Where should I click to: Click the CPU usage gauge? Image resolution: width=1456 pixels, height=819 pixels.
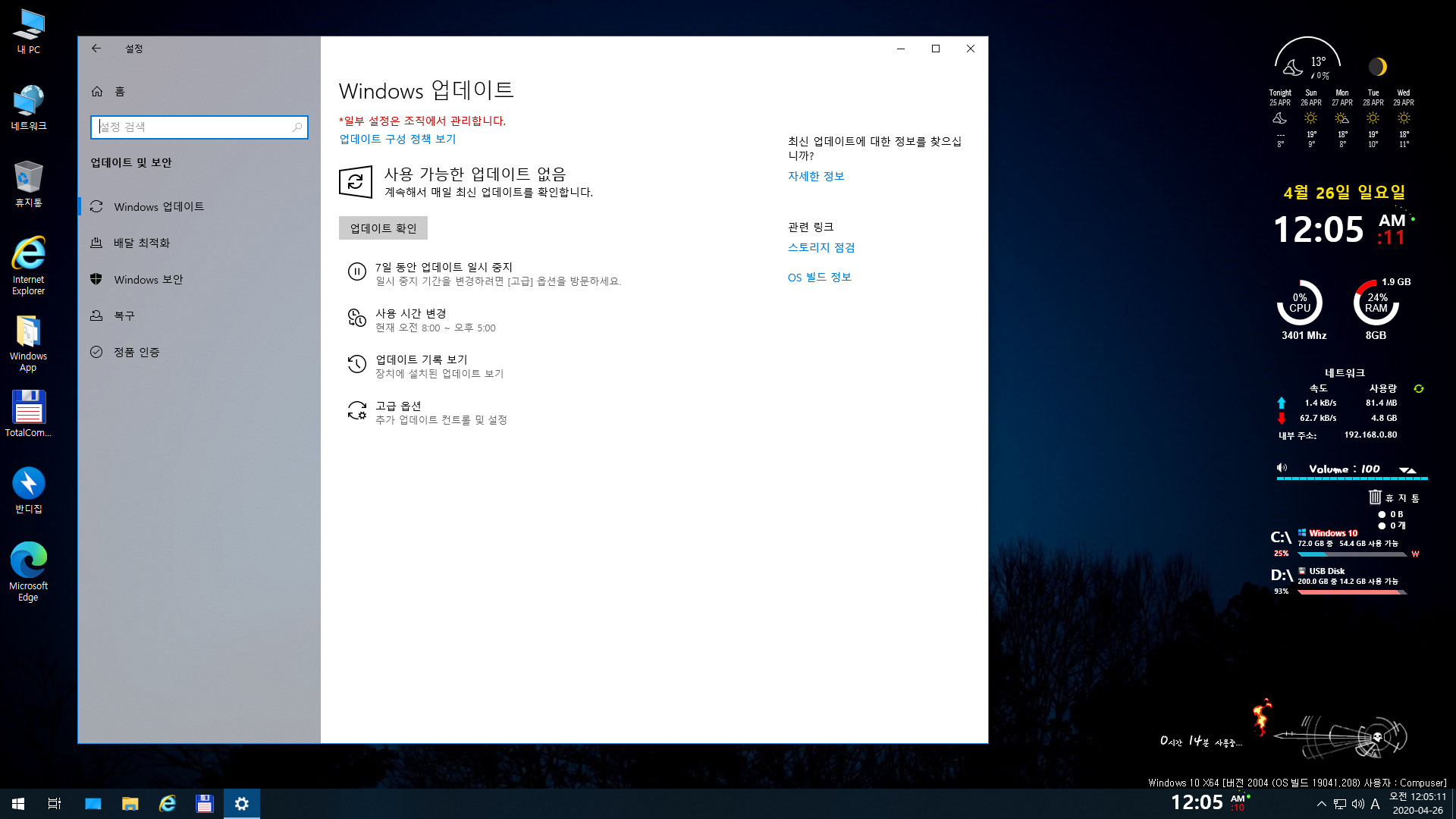pyautogui.click(x=1300, y=303)
